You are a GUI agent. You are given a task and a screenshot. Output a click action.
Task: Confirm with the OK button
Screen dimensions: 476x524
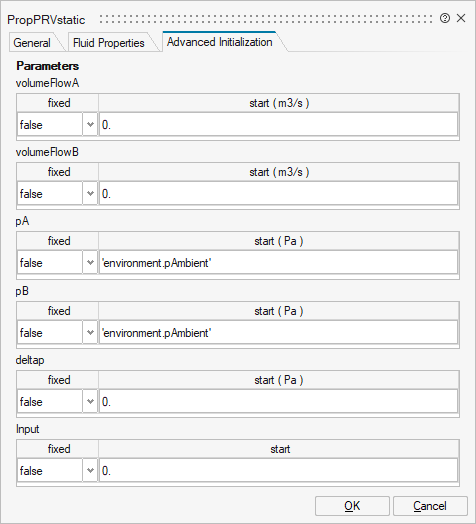pyautogui.click(x=352, y=506)
